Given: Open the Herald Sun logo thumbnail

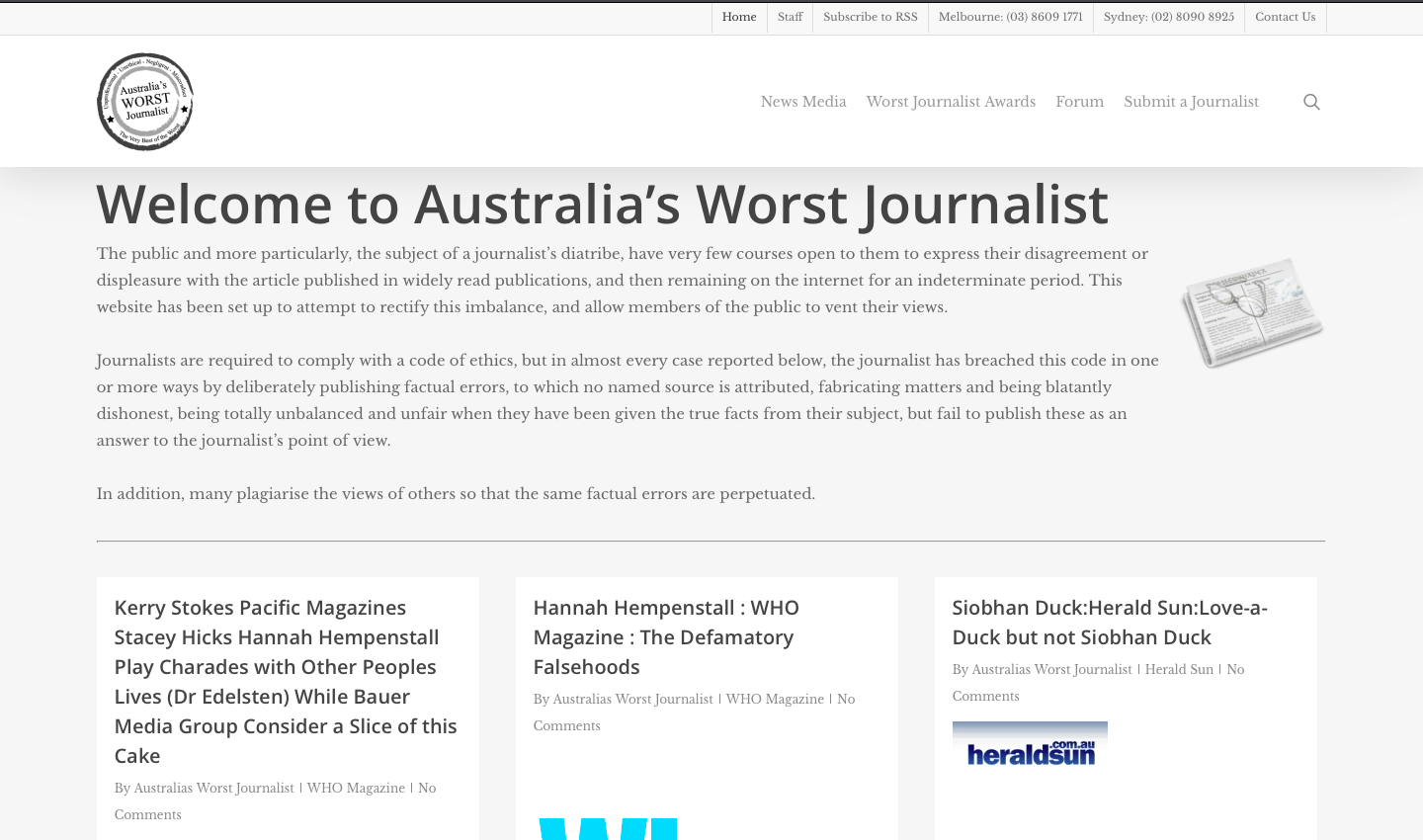Looking at the screenshot, I should 1030,744.
